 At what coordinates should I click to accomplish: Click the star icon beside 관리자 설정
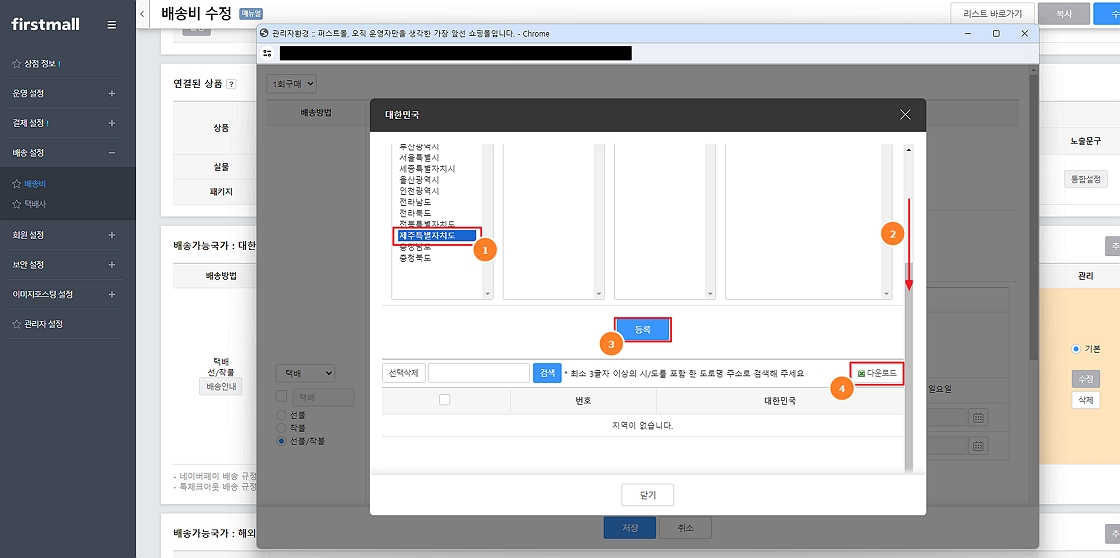pyautogui.click(x=16, y=324)
